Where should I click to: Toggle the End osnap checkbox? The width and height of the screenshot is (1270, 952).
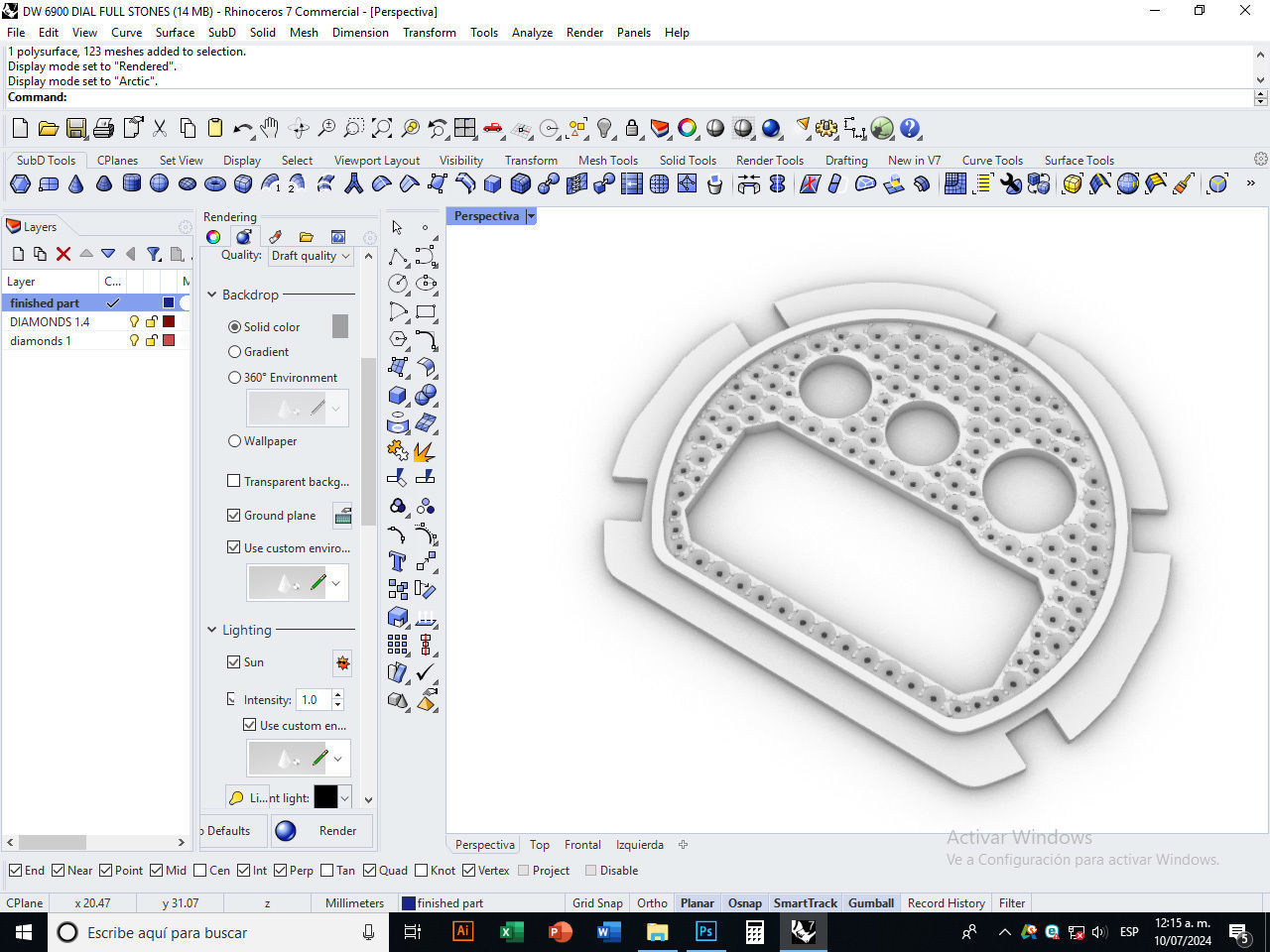15,870
